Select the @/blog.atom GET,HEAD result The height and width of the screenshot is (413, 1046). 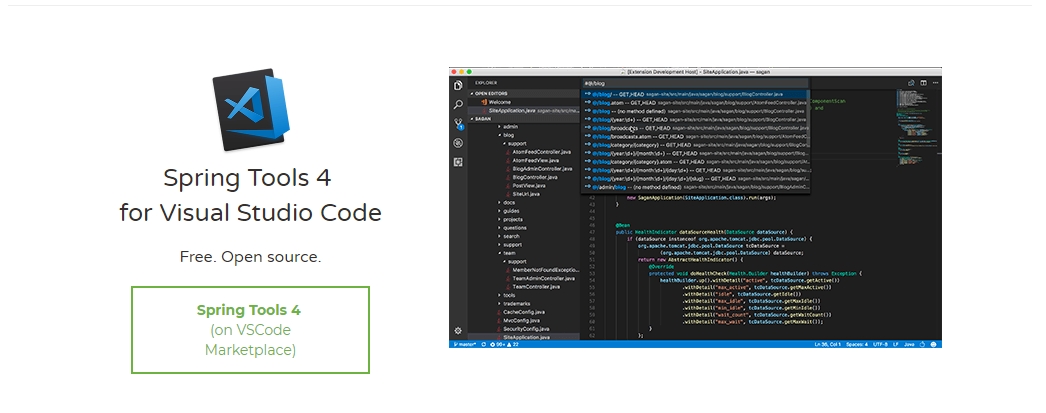696,103
